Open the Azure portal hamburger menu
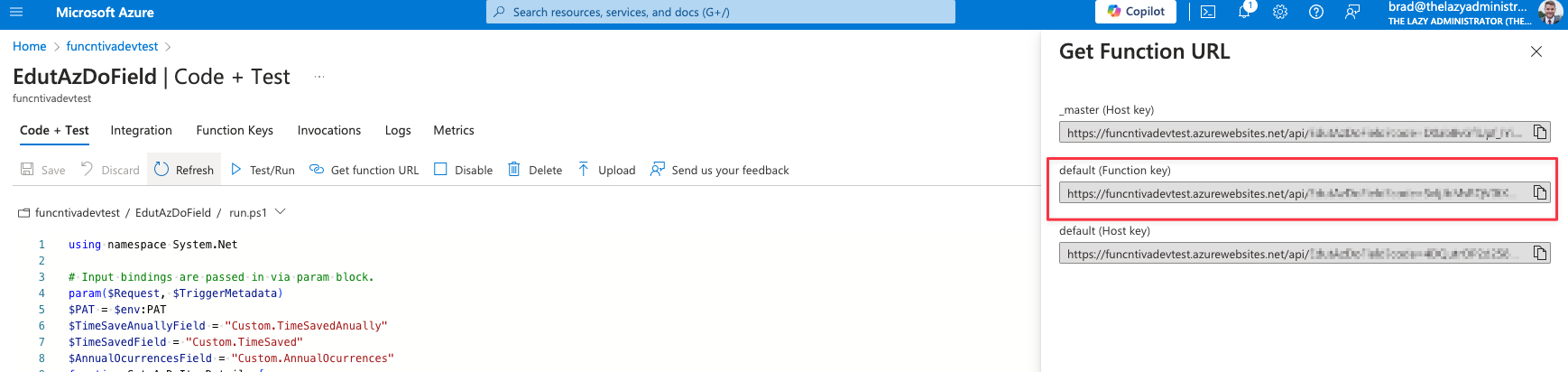 click(x=15, y=13)
